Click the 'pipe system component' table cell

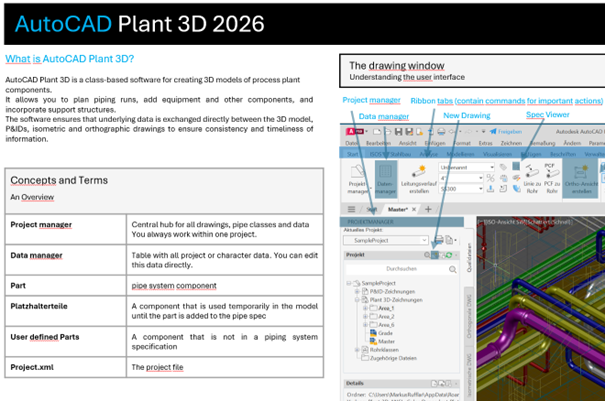225,286
